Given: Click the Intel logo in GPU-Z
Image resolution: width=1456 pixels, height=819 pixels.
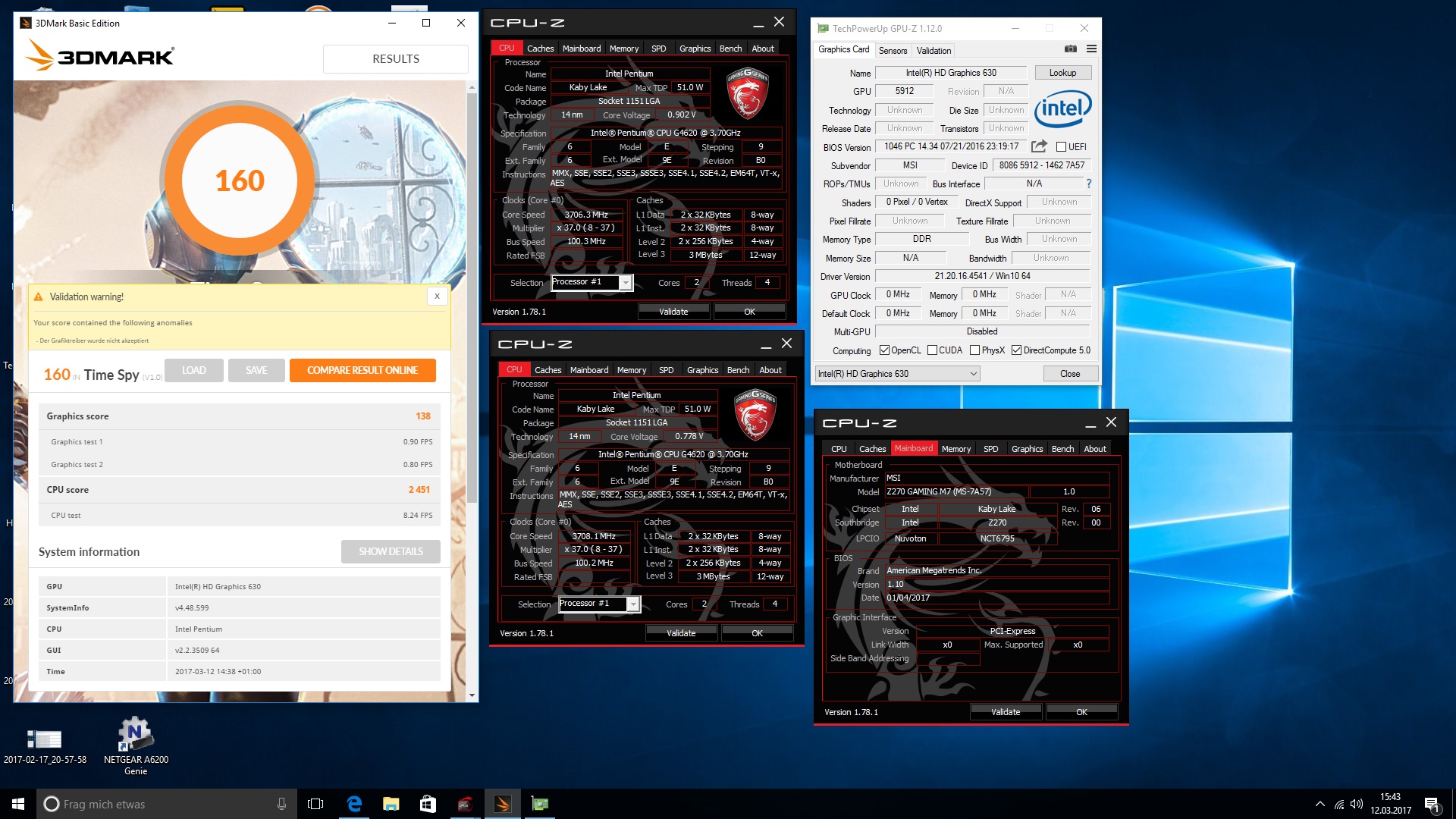Looking at the screenshot, I should pos(1062,109).
